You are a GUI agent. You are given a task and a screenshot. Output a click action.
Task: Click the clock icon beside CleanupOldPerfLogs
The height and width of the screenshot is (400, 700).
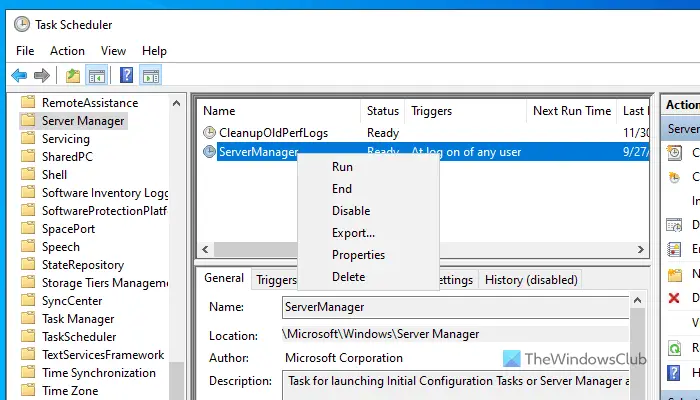(x=209, y=133)
